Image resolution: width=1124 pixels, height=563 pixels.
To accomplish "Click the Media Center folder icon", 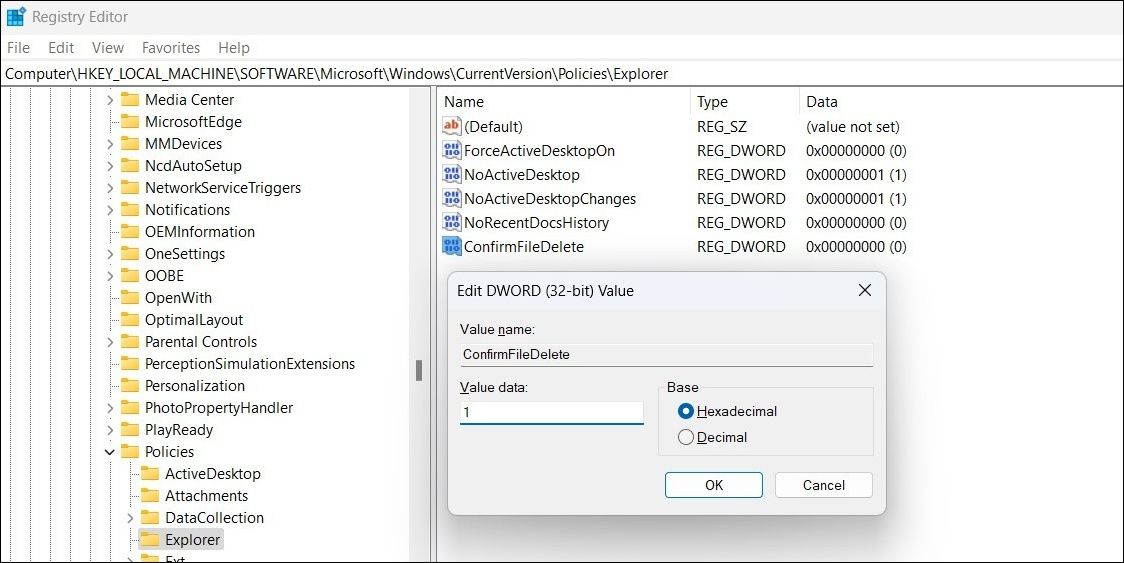I will tap(129, 100).
